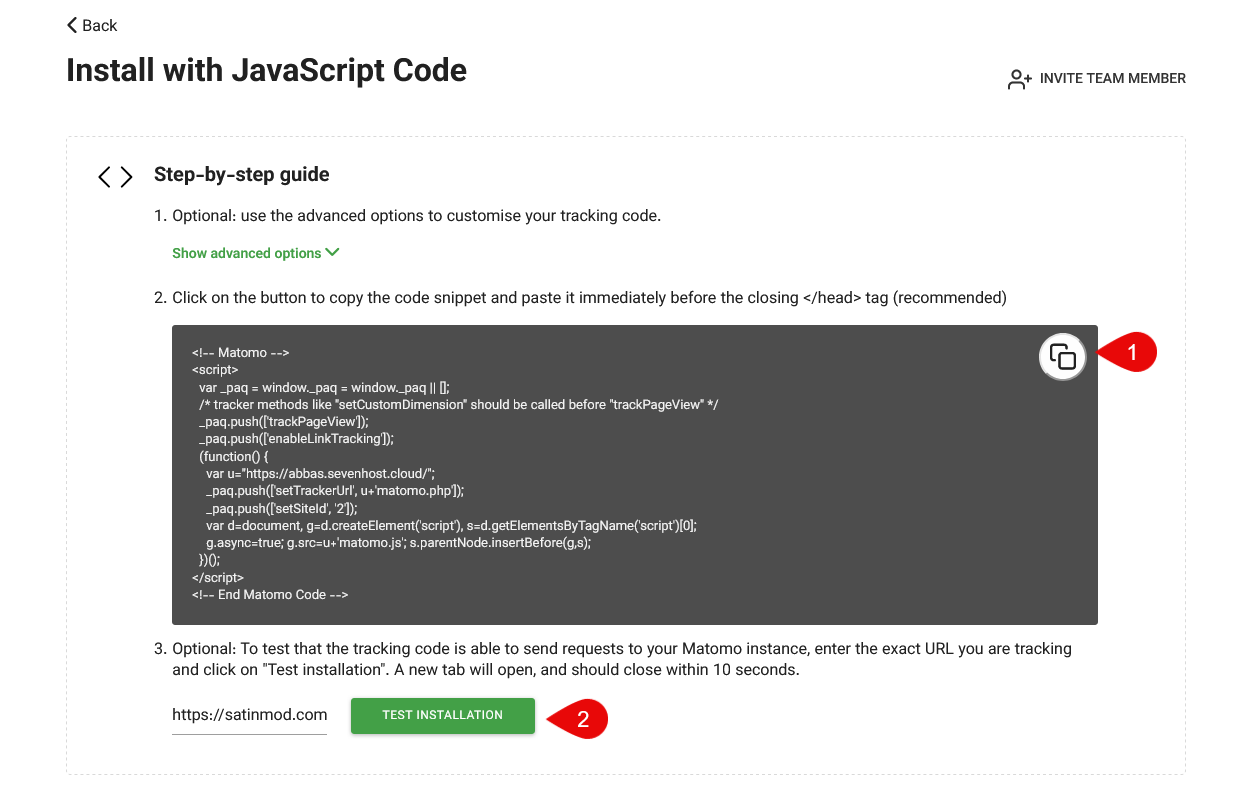Click the code brackets icon beside Step-by-step guide
1244x785 pixels.
tap(115, 177)
